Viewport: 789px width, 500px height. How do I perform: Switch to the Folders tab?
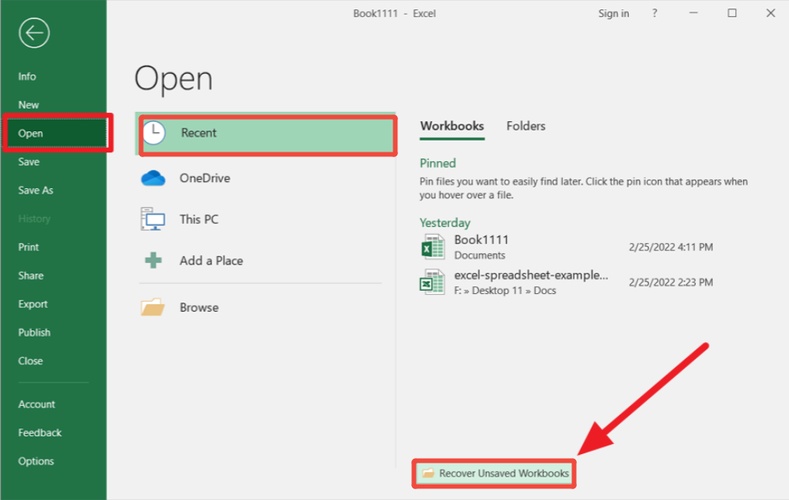click(x=526, y=126)
